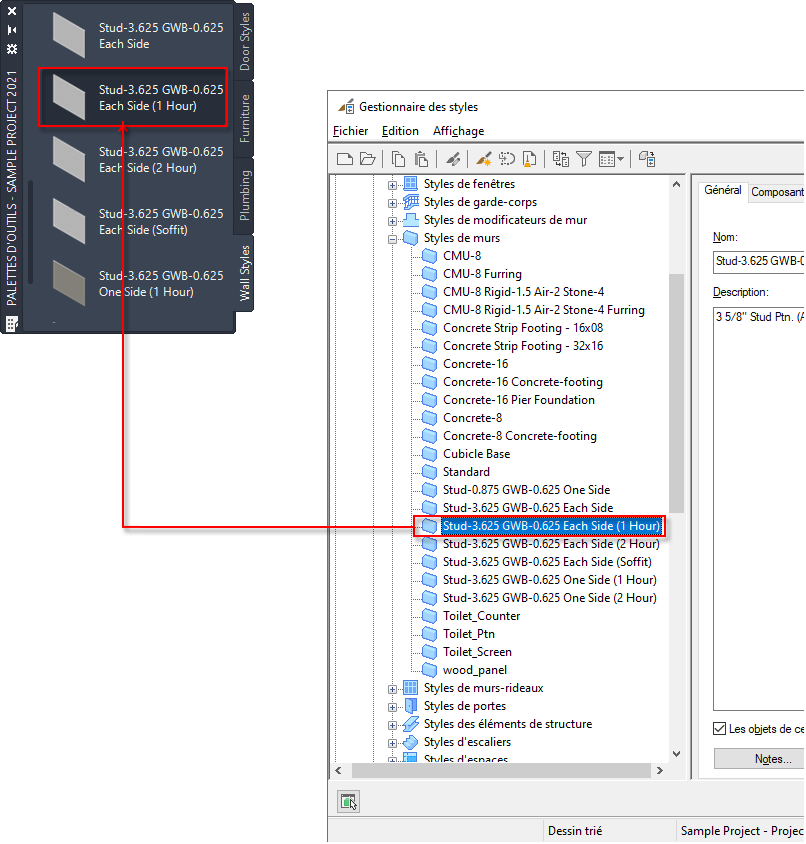Click the Set From selection icon
The image size is (806, 844).
[x=507, y=159]
